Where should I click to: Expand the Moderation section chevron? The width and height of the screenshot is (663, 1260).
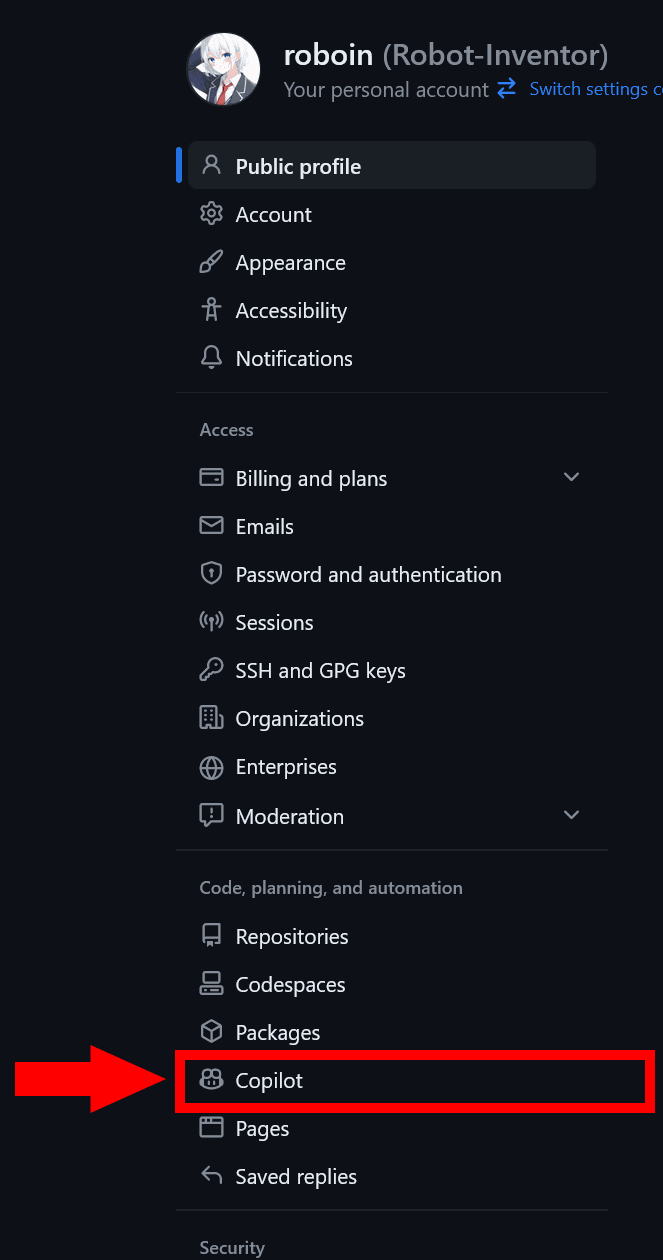(572, 815)
